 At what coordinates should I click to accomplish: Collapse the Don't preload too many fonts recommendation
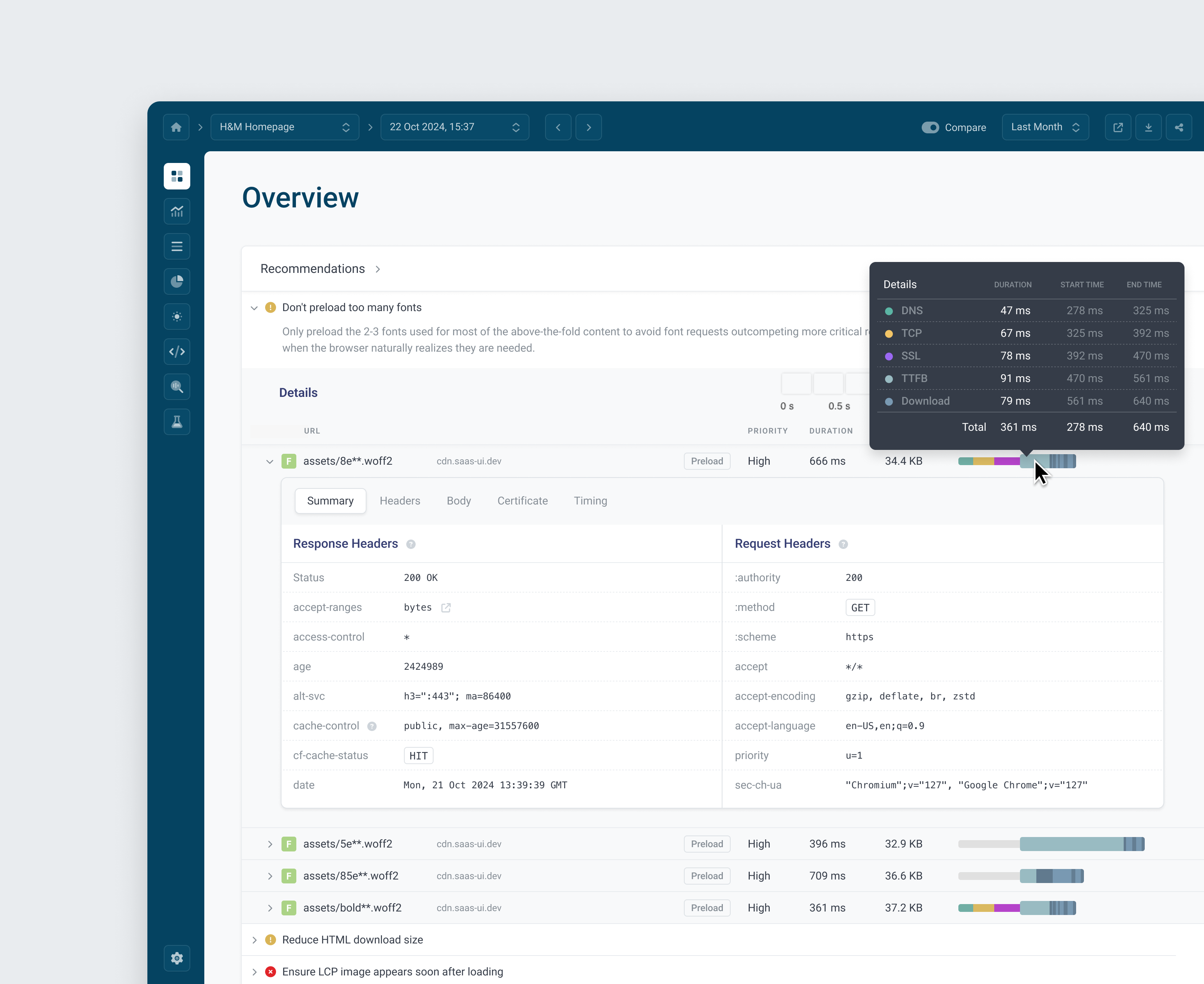tap(254, 307)
